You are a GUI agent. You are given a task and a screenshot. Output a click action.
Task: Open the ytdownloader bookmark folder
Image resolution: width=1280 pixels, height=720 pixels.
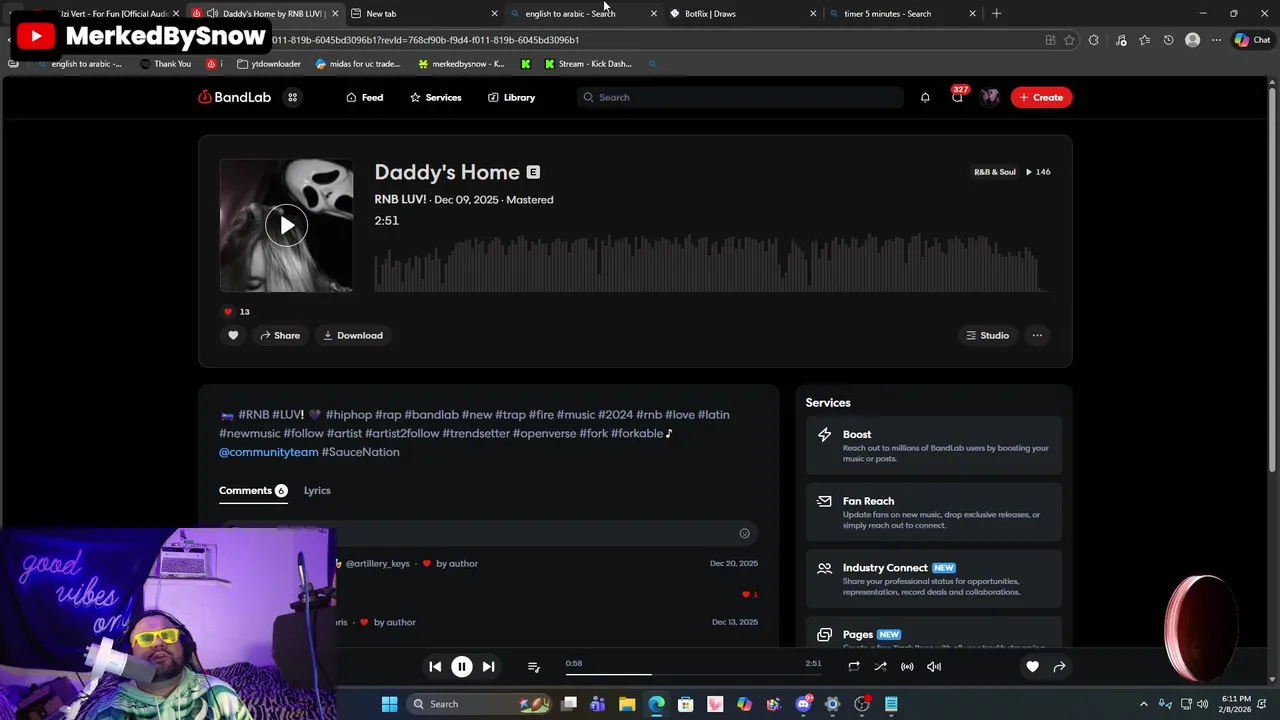tap(269, 64)
